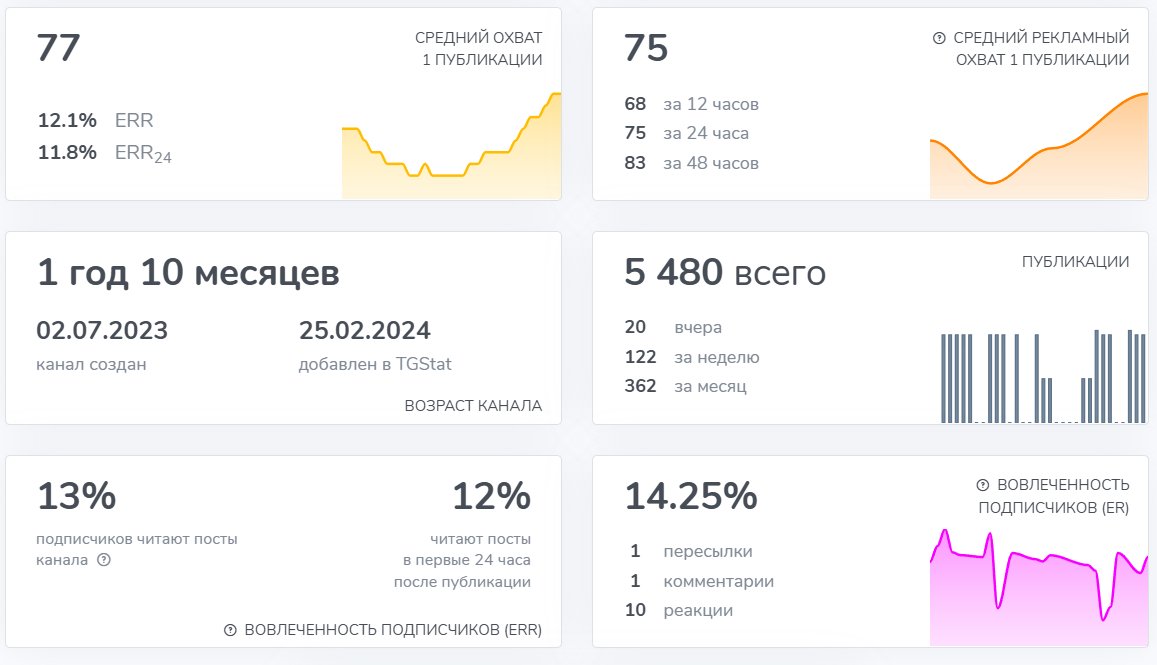Click the ERR24 label
This screenshot has width=1157, height=665.
click(143, 154)
